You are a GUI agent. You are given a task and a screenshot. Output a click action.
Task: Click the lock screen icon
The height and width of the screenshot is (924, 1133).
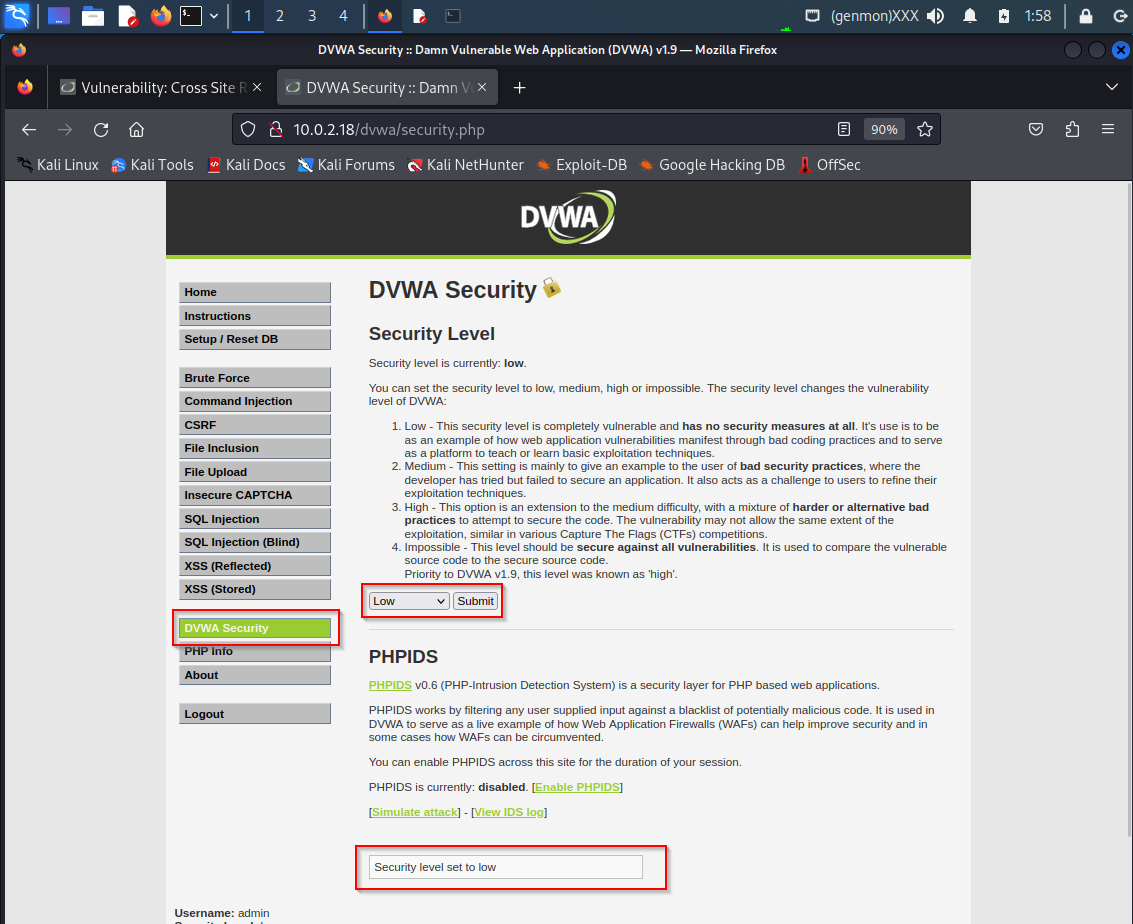(x=1085, y=16)
